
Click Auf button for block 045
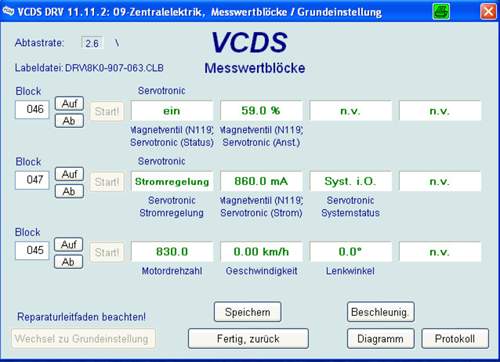(69, 245)
